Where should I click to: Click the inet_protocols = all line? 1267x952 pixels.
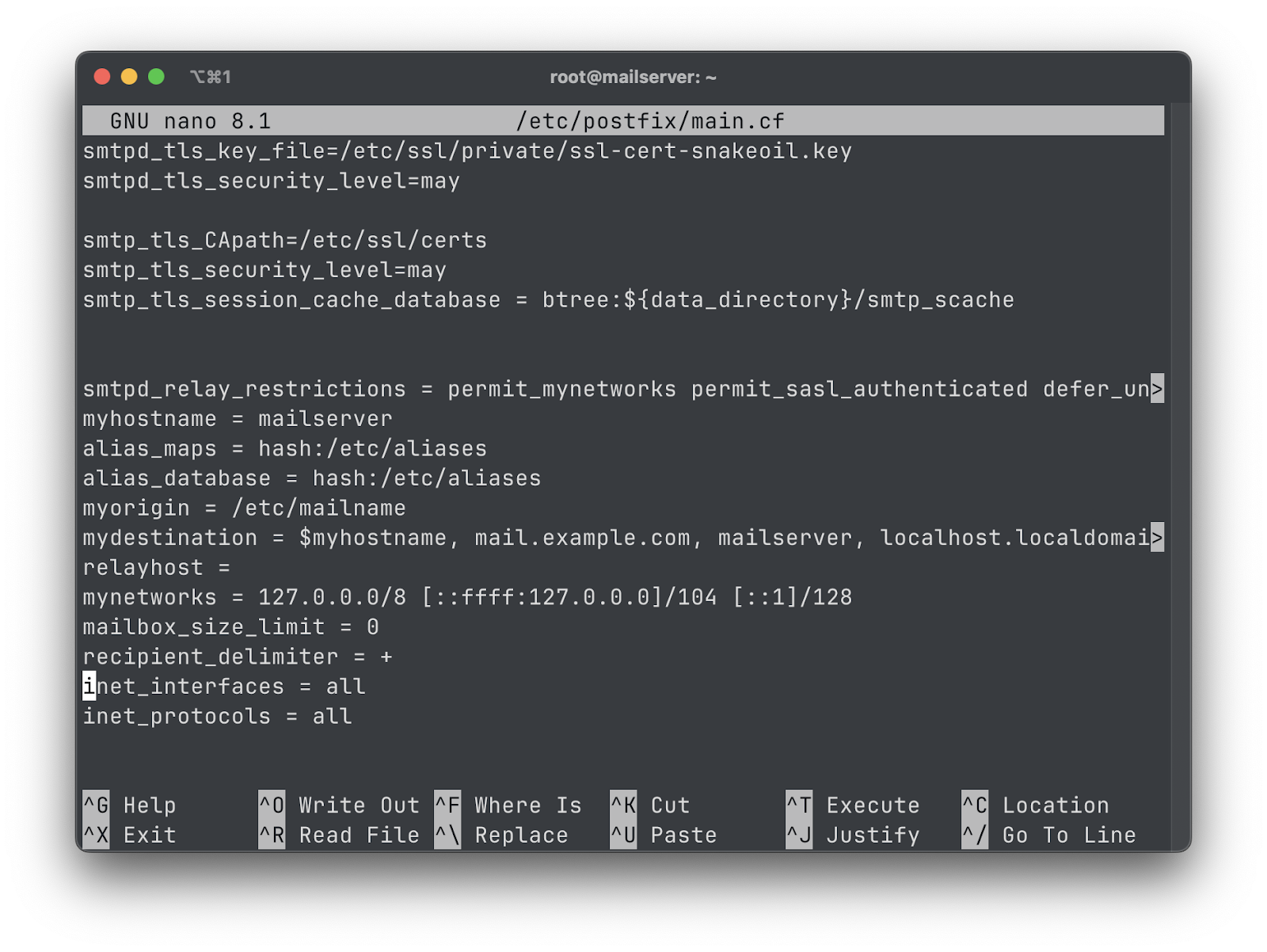pos(218,716)
